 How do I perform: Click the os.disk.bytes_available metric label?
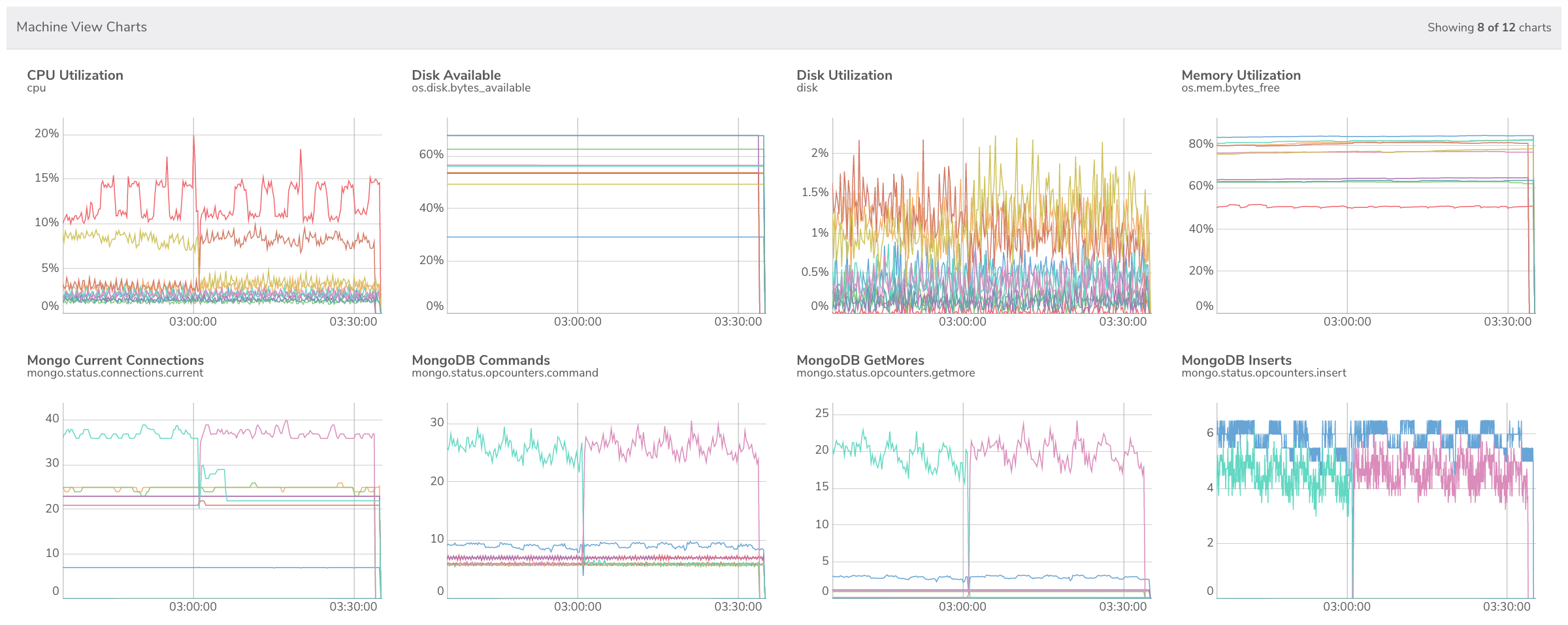(x=471, y=88)
